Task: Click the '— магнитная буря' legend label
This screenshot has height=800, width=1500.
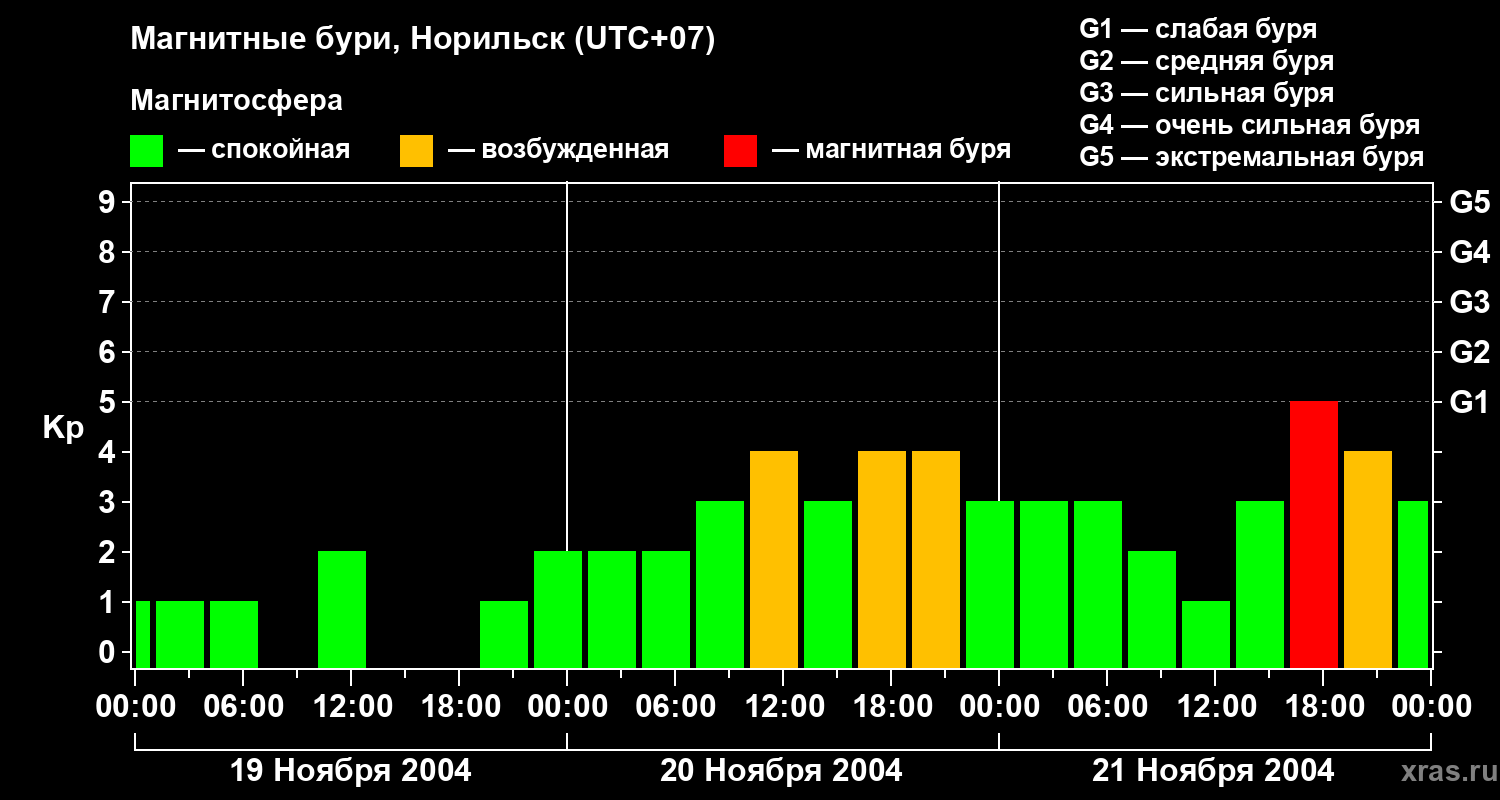Action: pyautogui.click(x=892, y=150)
